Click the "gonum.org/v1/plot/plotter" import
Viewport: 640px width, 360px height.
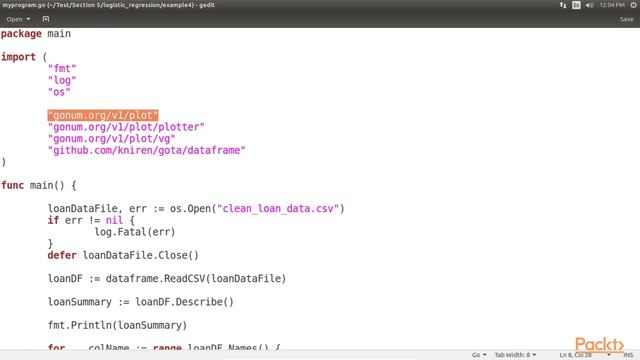coord(126,127)
